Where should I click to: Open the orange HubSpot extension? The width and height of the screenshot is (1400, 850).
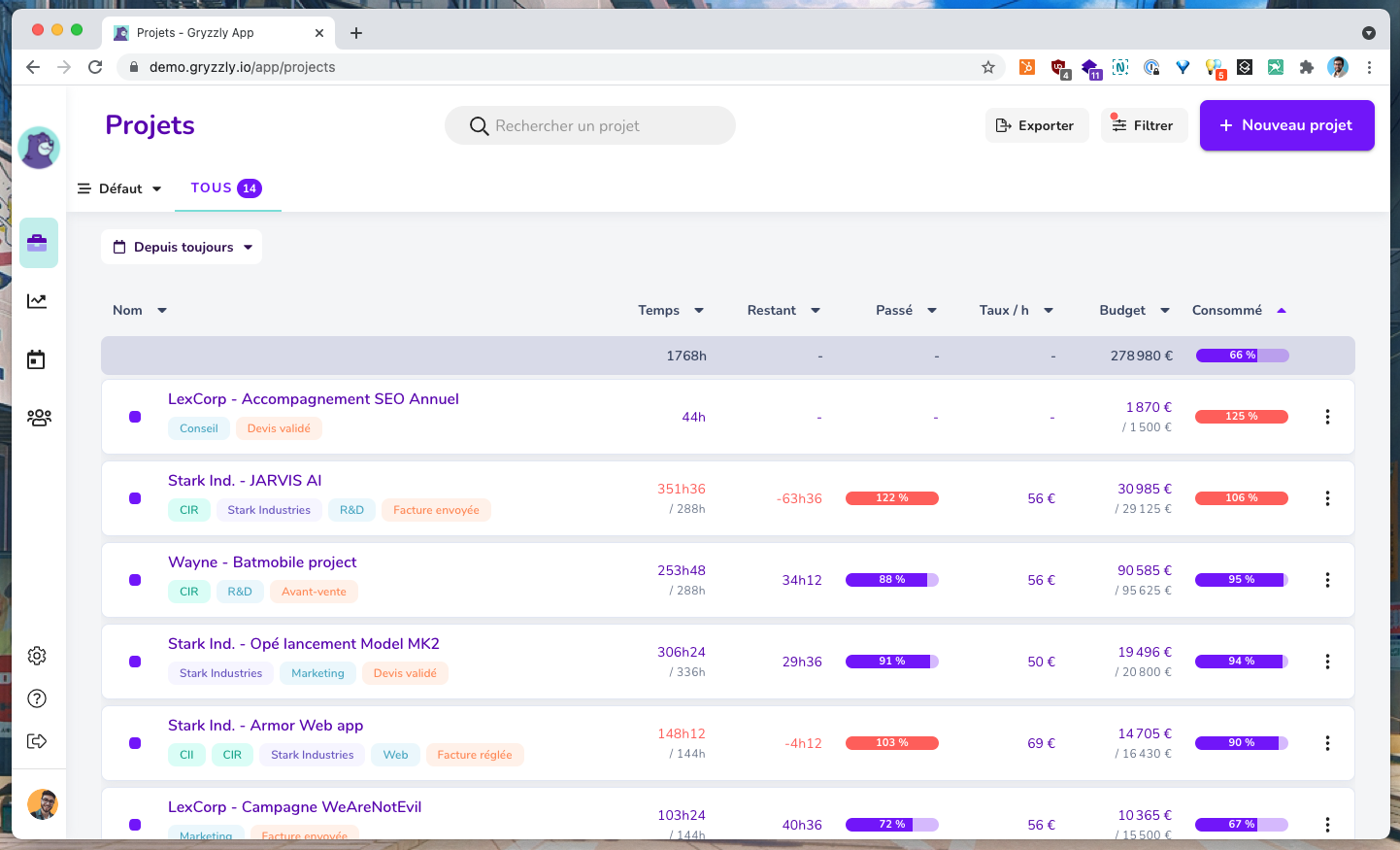point(1026,67)
